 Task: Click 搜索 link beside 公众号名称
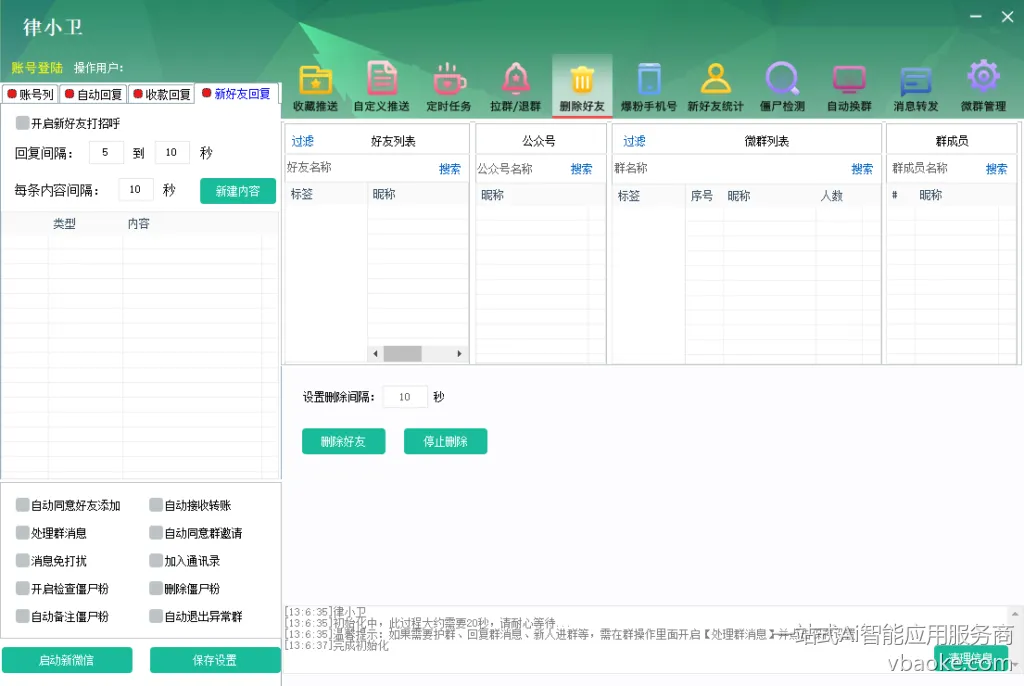581,169
